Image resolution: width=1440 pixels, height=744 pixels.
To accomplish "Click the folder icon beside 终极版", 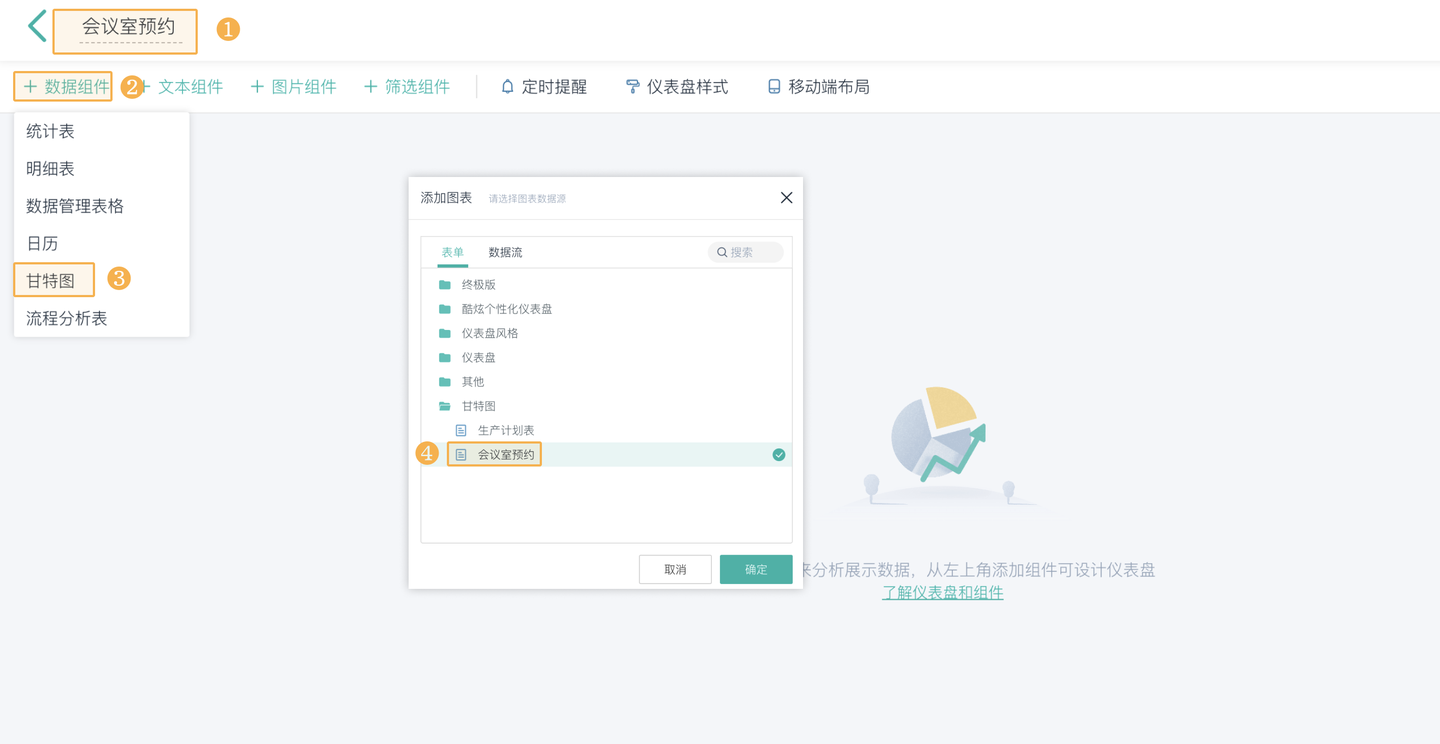I will click(x=445, y=285).
